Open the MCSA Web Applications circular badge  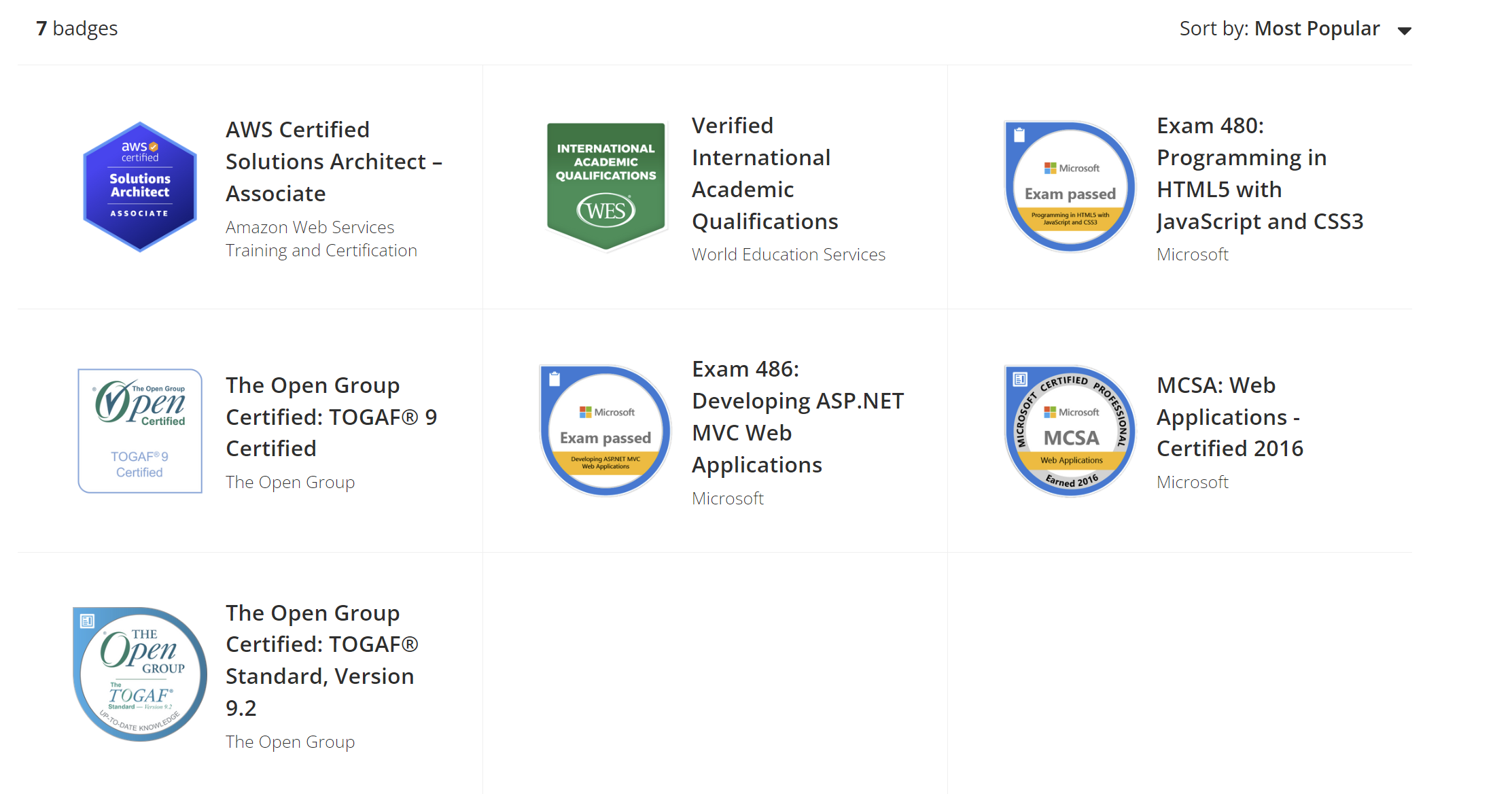[x=1070, y=431]
